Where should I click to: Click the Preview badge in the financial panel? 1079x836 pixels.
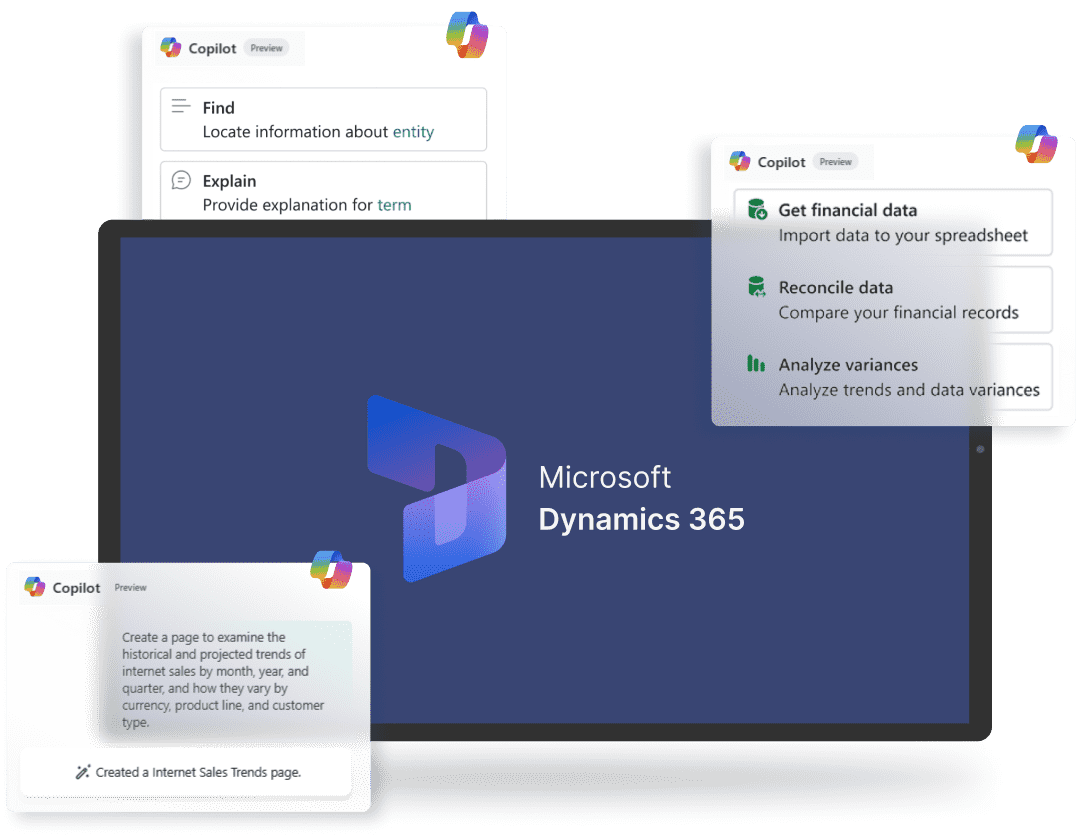835,162
